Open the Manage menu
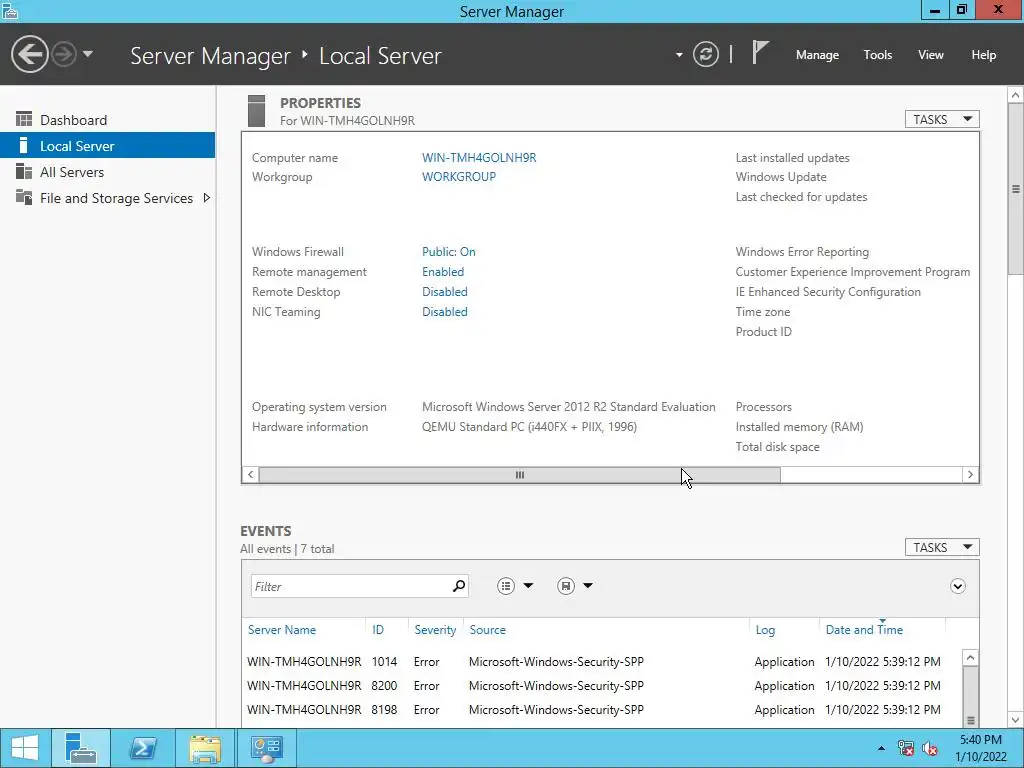 point(817,55)
